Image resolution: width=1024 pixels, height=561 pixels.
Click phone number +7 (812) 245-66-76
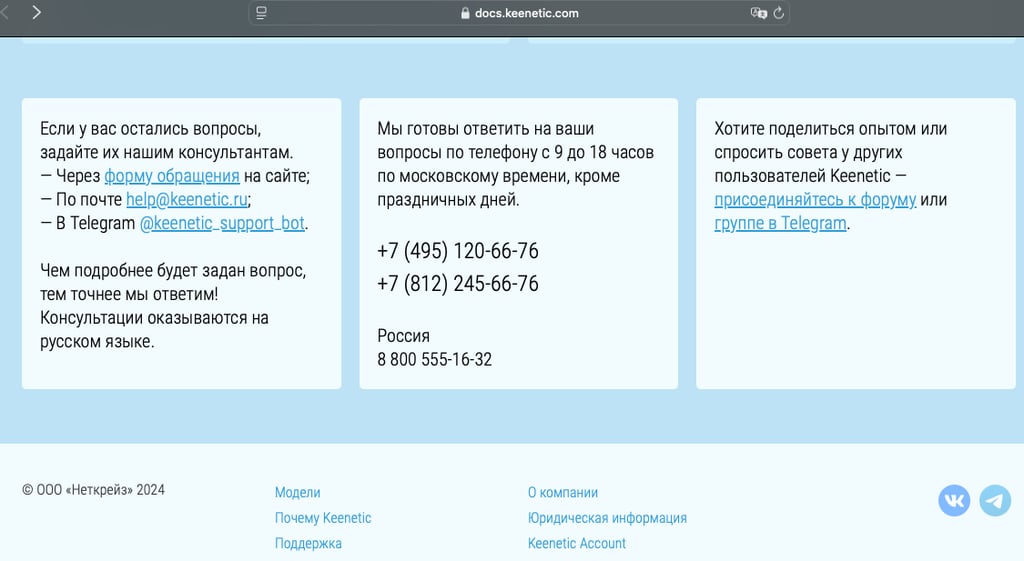[458, 283]
